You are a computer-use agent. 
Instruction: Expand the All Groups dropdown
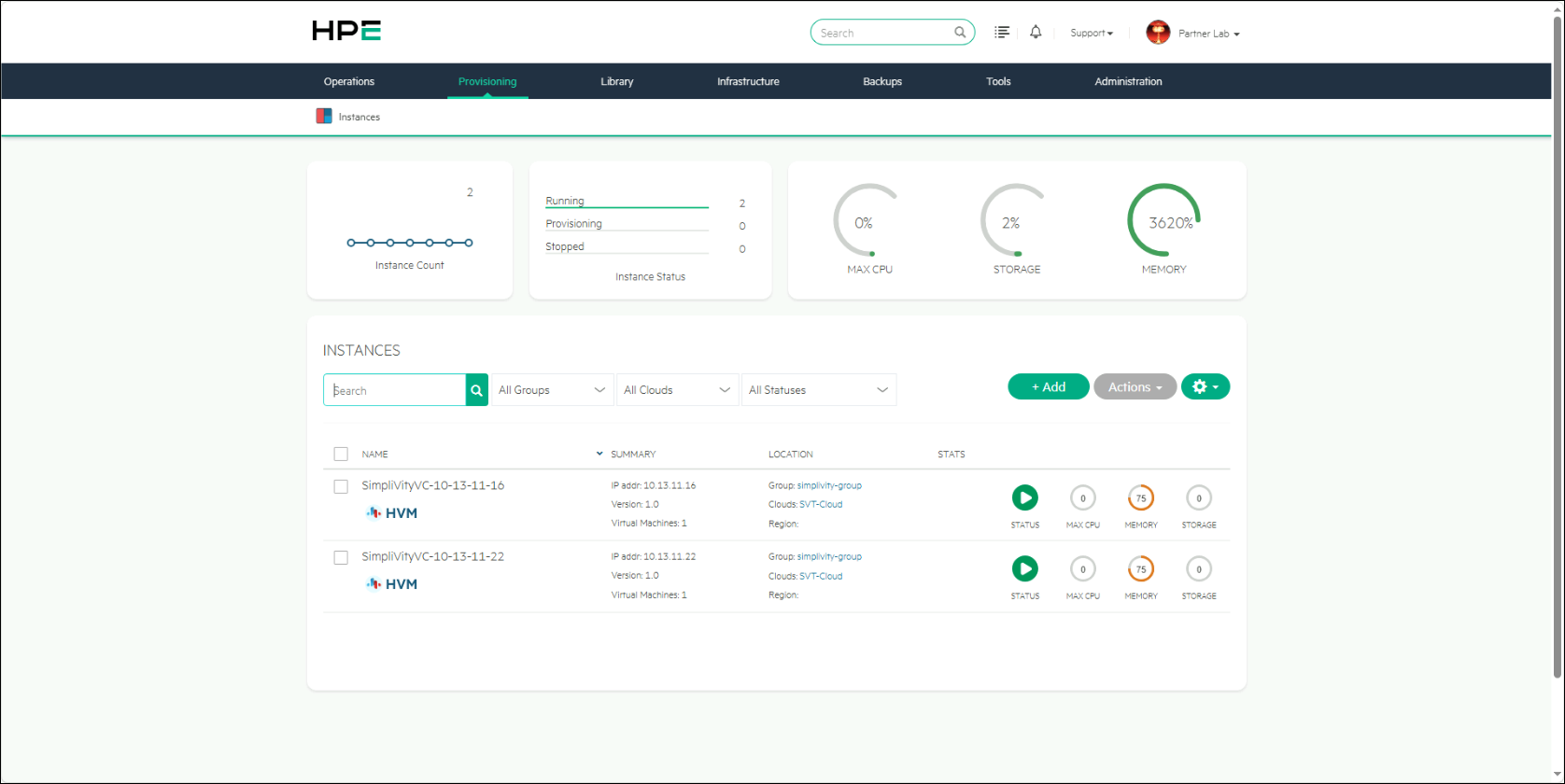click(552, 390)
